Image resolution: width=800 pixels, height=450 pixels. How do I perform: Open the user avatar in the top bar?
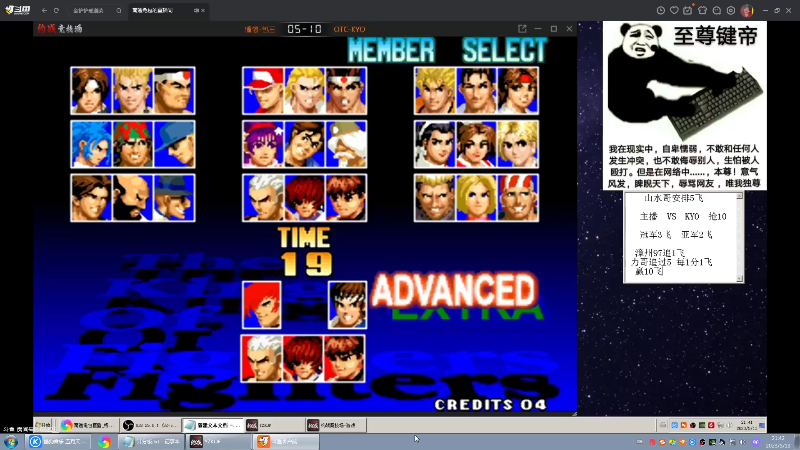pos(747,10)
